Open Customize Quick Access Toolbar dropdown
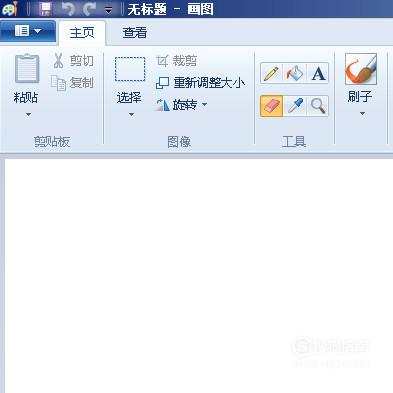The width and height of the screenshot is (393, 393). pyautogui.click(x=108, y=9)
